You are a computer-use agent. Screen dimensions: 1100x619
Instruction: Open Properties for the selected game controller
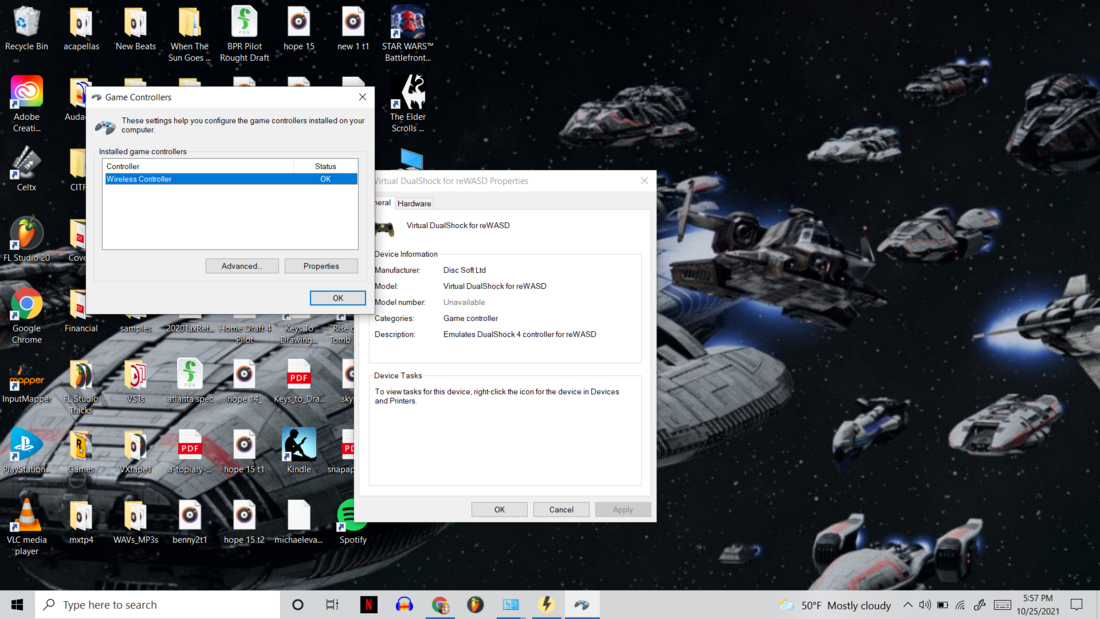(x=321, y=266)
